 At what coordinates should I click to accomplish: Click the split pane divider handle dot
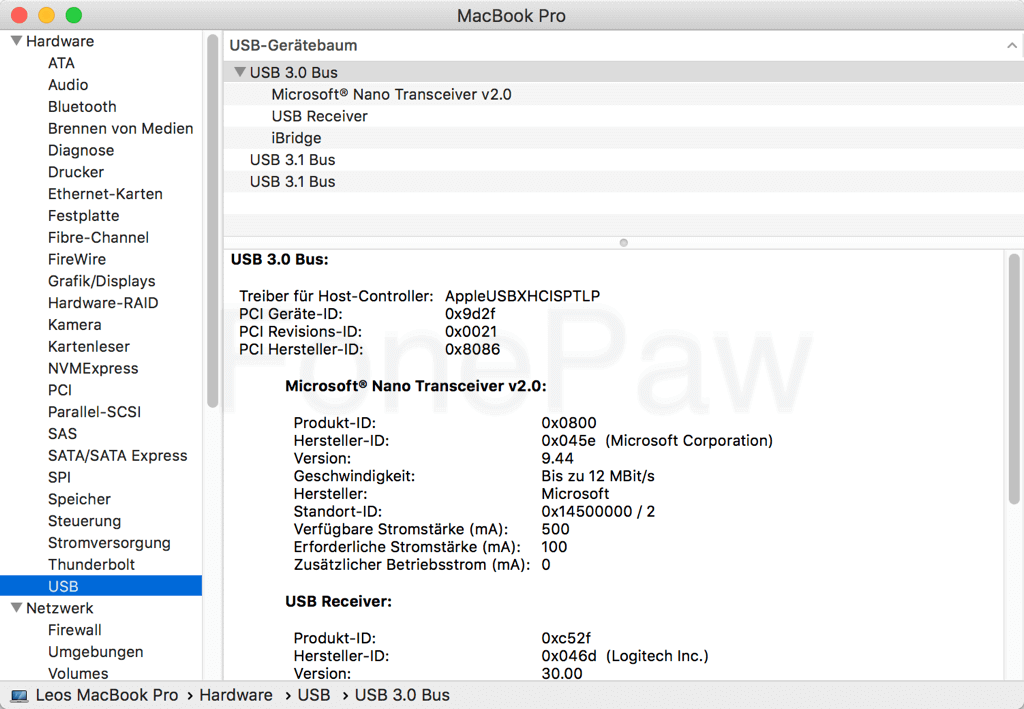[624, 243]
